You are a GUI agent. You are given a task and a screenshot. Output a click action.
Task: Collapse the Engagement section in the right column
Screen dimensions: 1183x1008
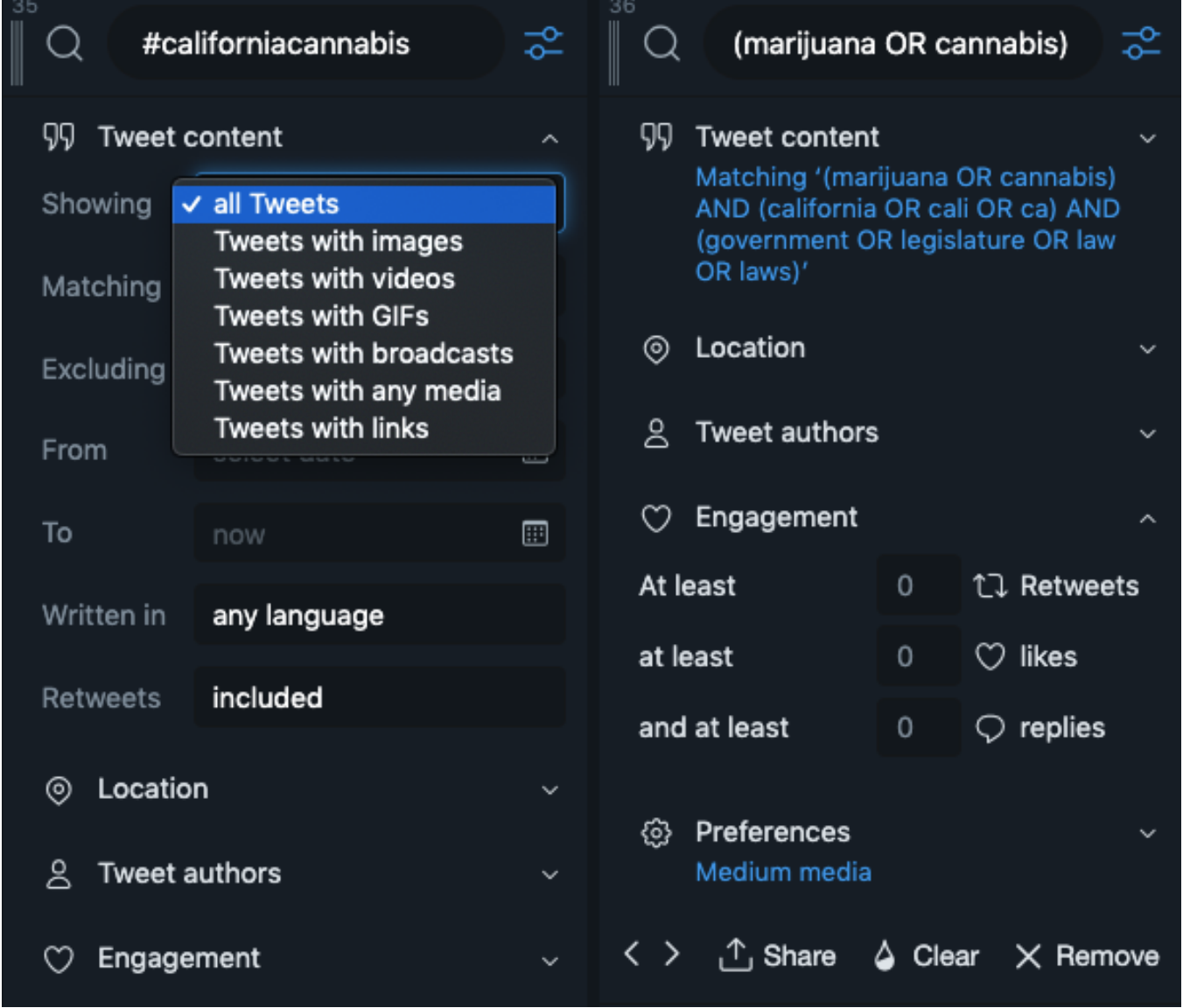click(x=1147, y=519)
